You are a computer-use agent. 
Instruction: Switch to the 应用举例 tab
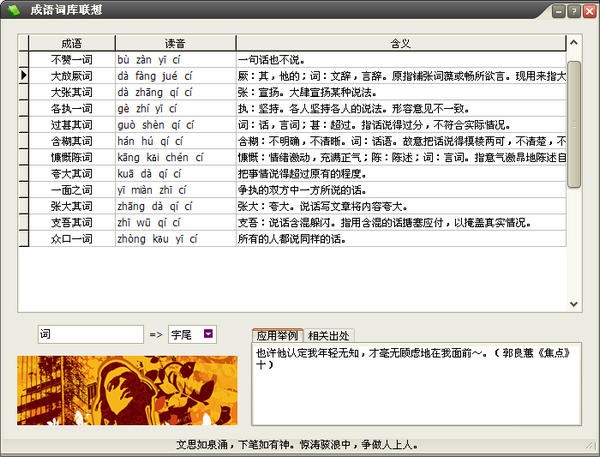pos(276,335)
